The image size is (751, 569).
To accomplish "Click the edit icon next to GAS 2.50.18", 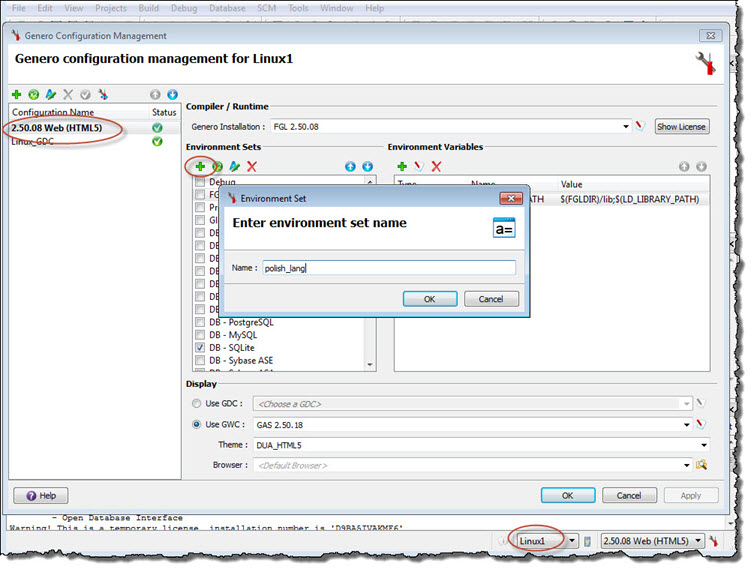I will click(x=701, y=424).
